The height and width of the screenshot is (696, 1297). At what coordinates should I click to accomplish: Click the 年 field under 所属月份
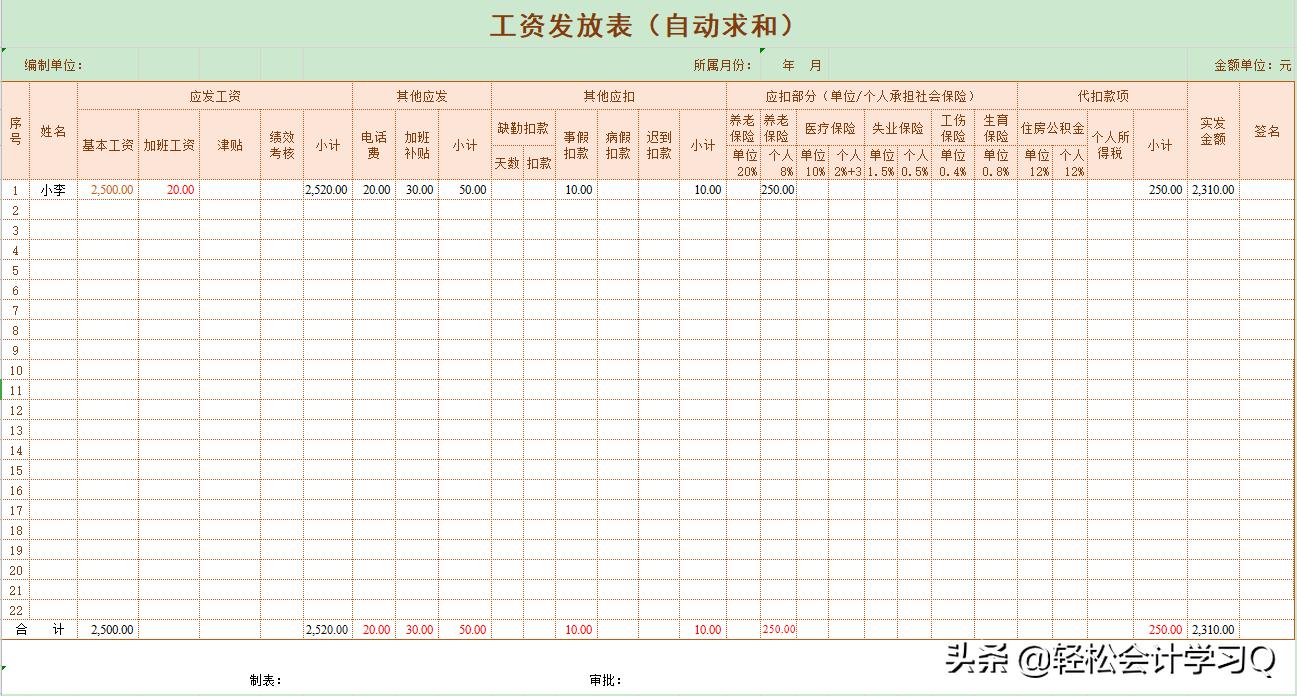click(789, 64)
